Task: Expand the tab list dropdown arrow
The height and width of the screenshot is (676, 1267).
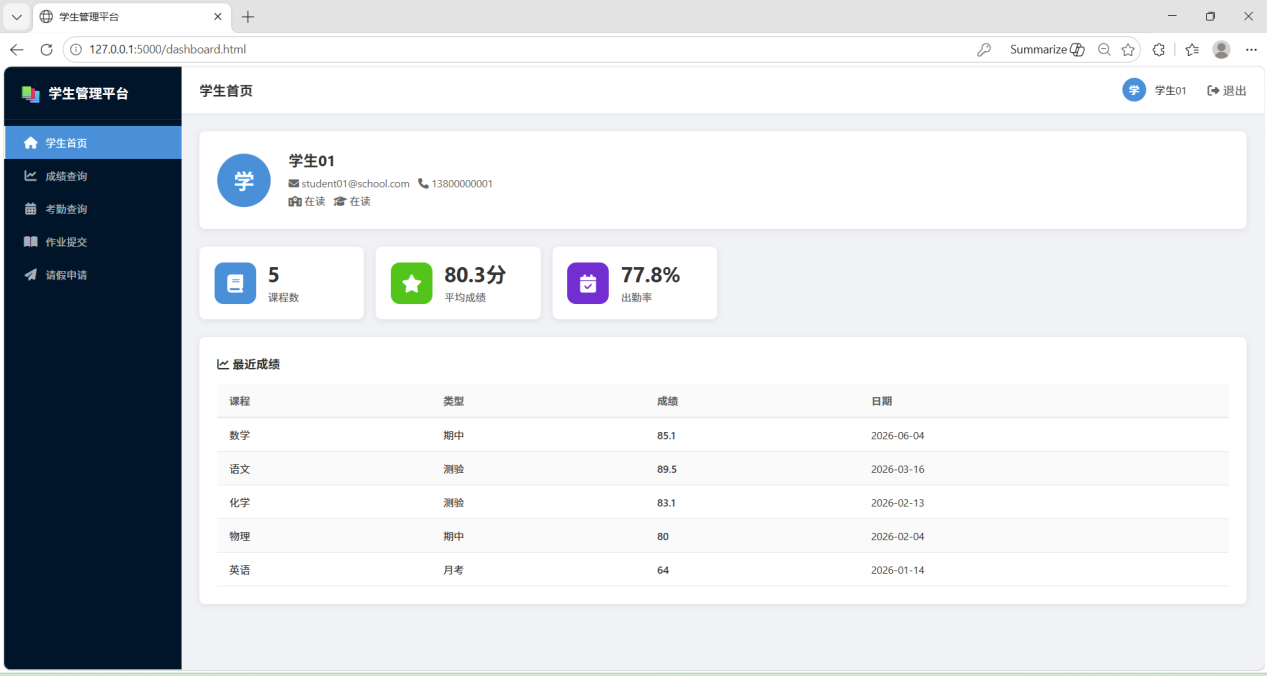Action: [x=16, y=17]
